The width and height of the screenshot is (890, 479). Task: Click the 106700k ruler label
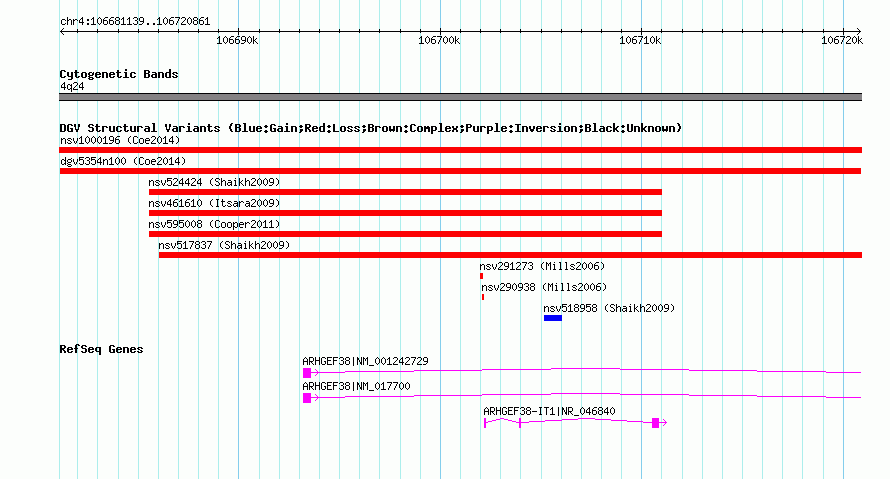point(439,40)
